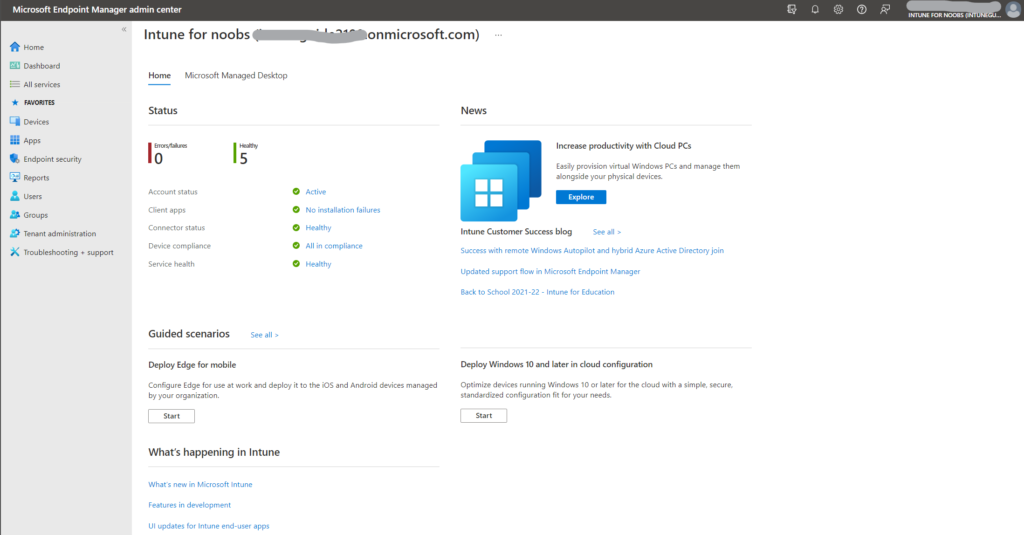The height and width of the screenshot is (535, 1024).
Task: Click the Dashboard icon in sidebar
Action: coord(14,65)
